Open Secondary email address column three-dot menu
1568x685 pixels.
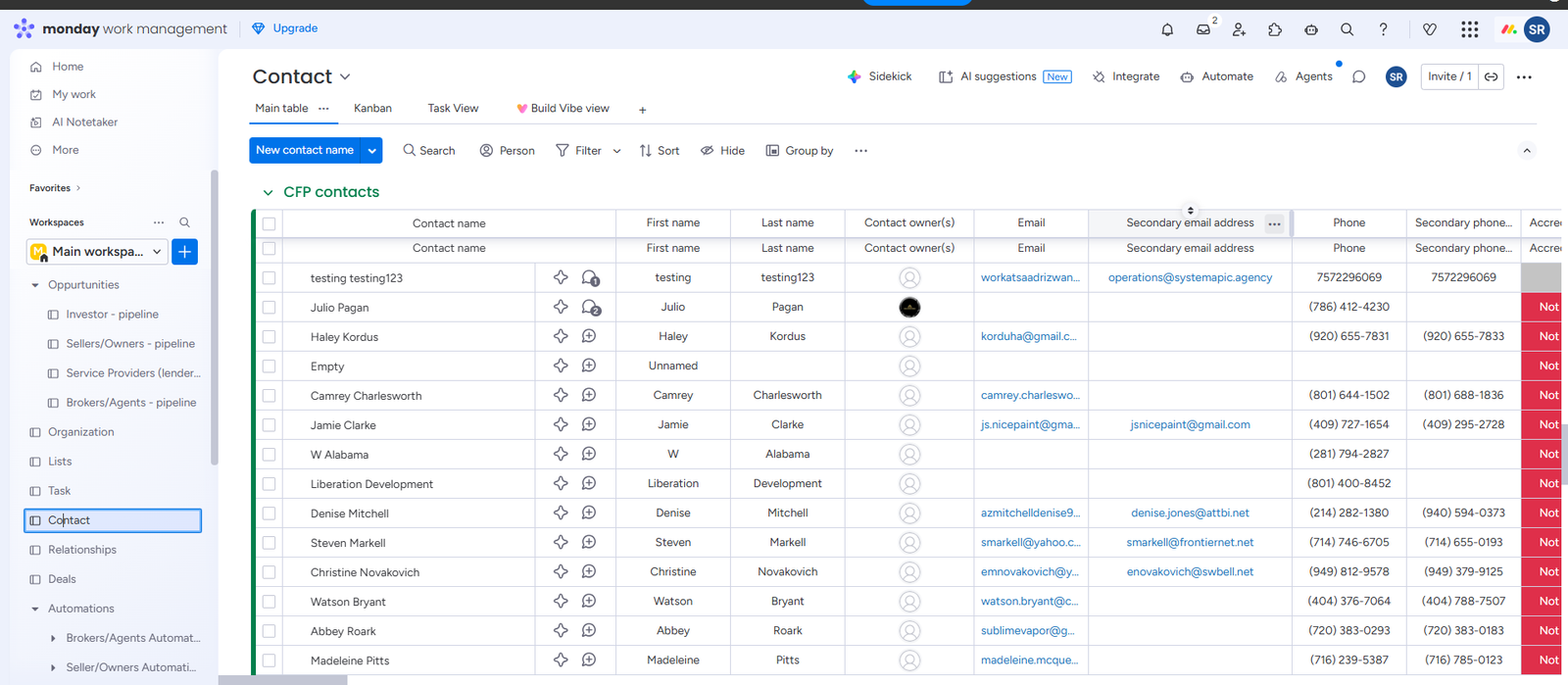tap(1274, 223)
